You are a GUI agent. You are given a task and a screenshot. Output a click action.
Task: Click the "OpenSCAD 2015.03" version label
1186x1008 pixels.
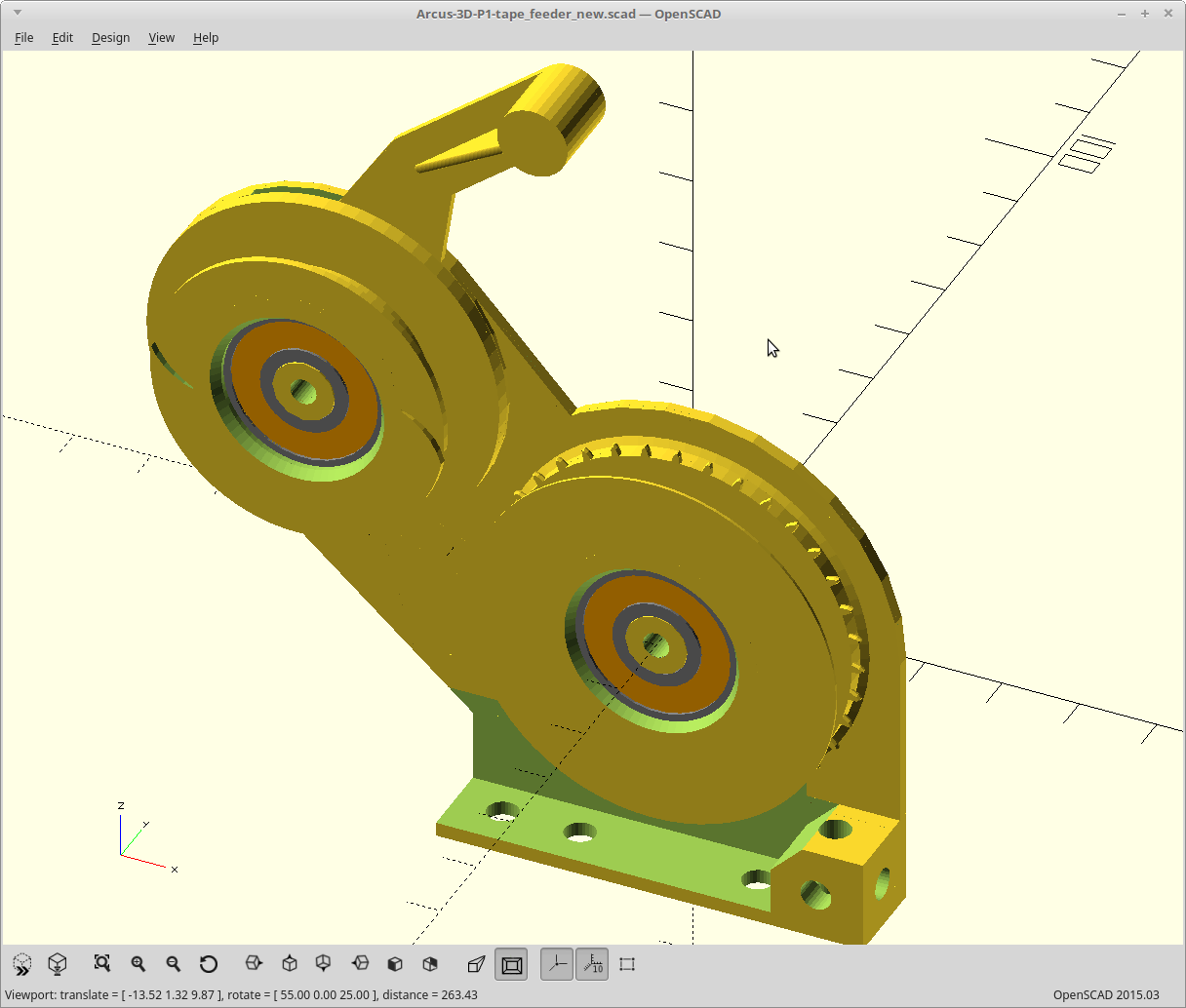click(x=1106, y=994)
